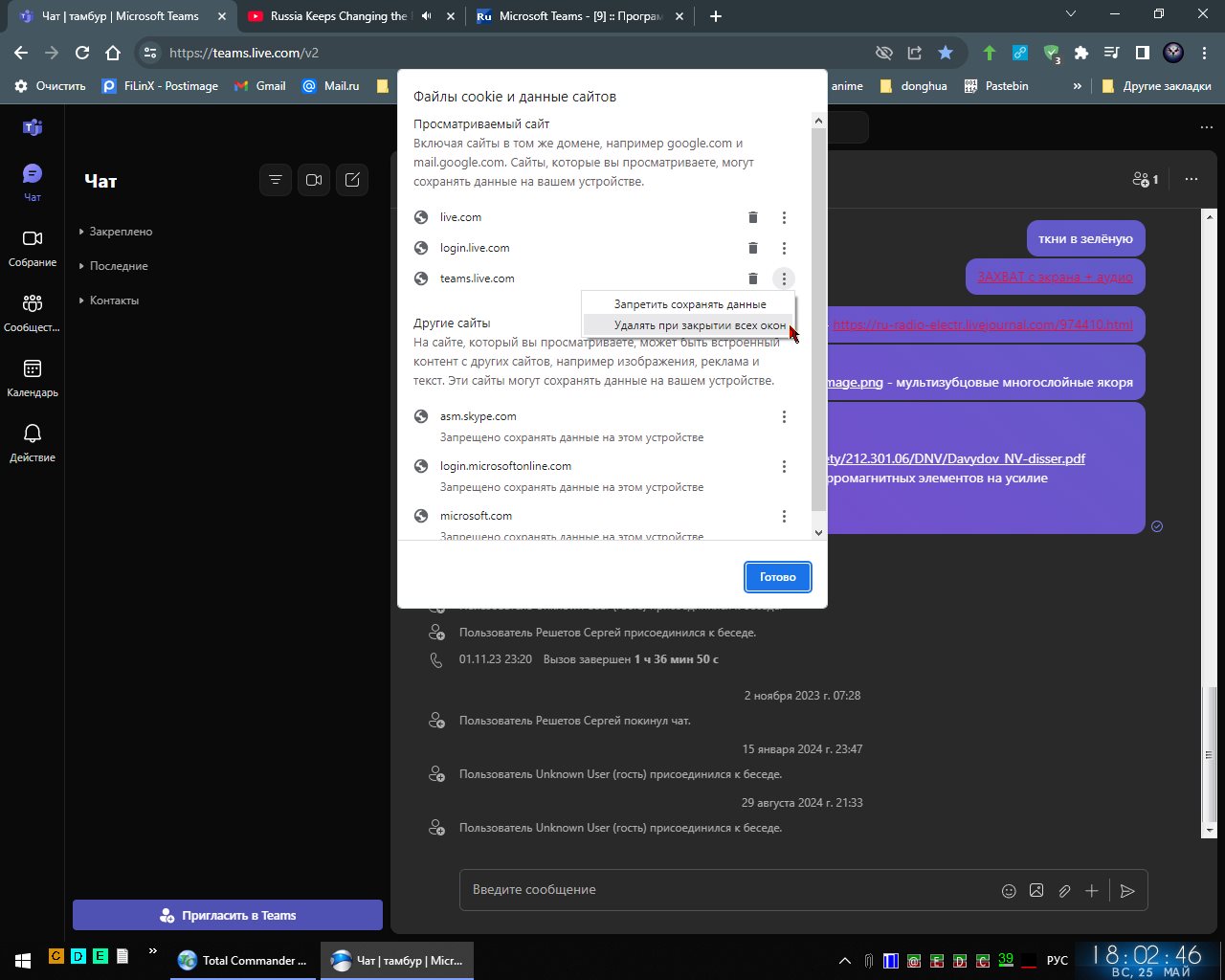
Task: Bookmark this page with the star icon
Action: pos(946,53)
